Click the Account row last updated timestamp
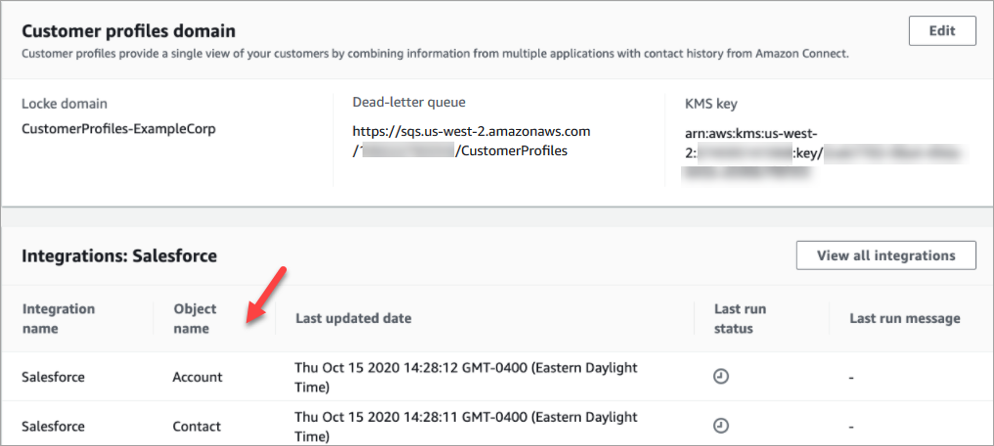Screen dimensions: 994x446 point(466,377)
